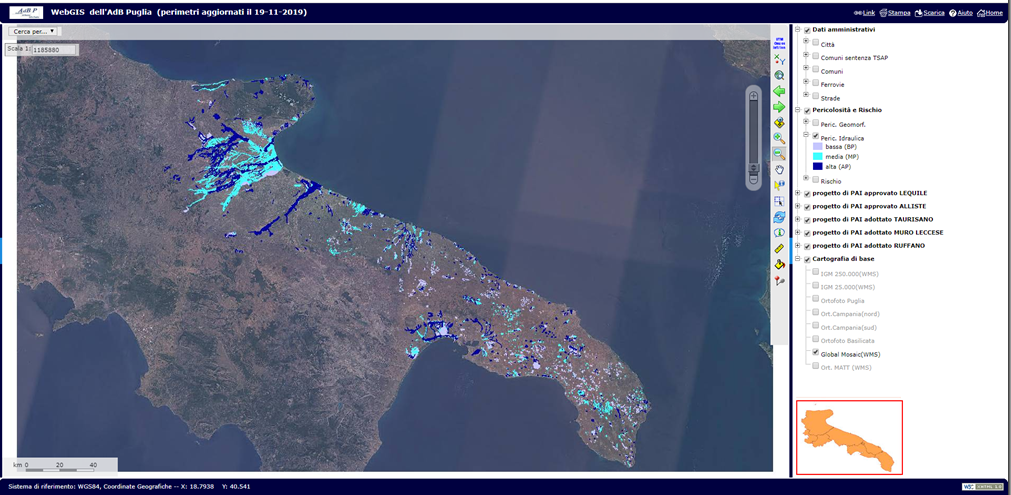Viewport: 1011px width, 495px height.
Task: Open the Aiuto help link
Action: [x=961, y=12]
